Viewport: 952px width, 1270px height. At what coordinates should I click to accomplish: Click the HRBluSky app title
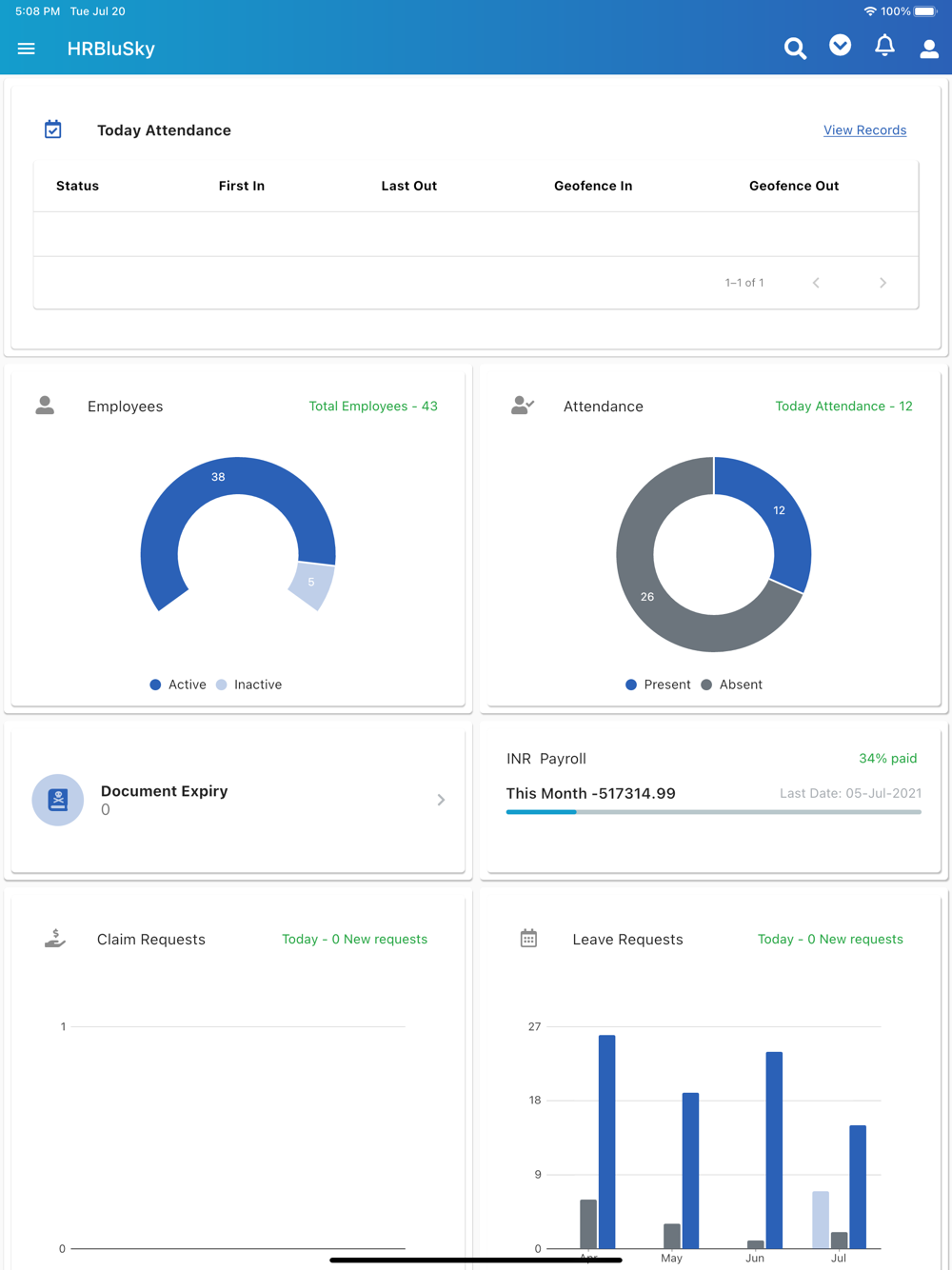click(x=110, y=49)
